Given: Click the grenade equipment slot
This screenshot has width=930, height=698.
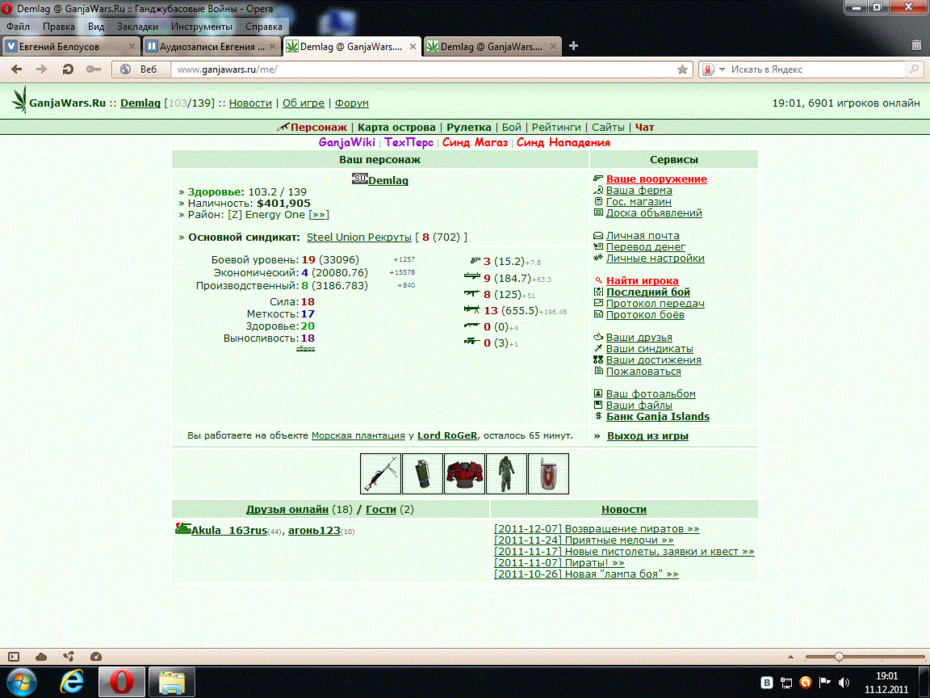Looking at the screenshot, I should pos(422,473).
